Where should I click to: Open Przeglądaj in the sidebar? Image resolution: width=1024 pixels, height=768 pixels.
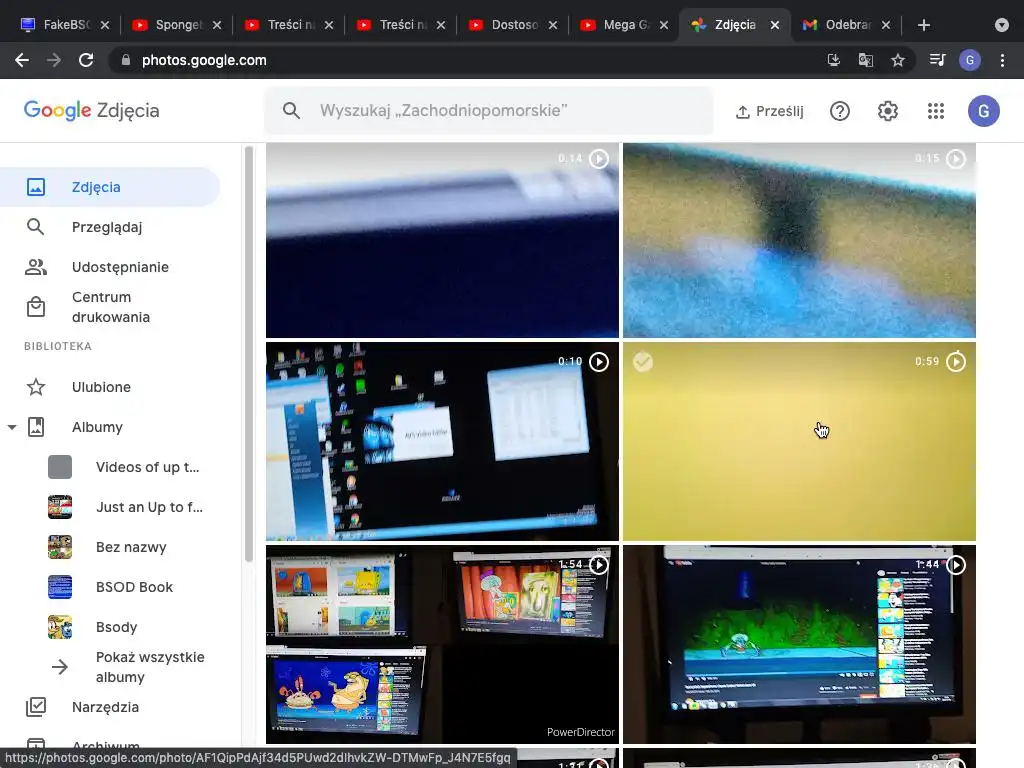(x=110, y=227)
